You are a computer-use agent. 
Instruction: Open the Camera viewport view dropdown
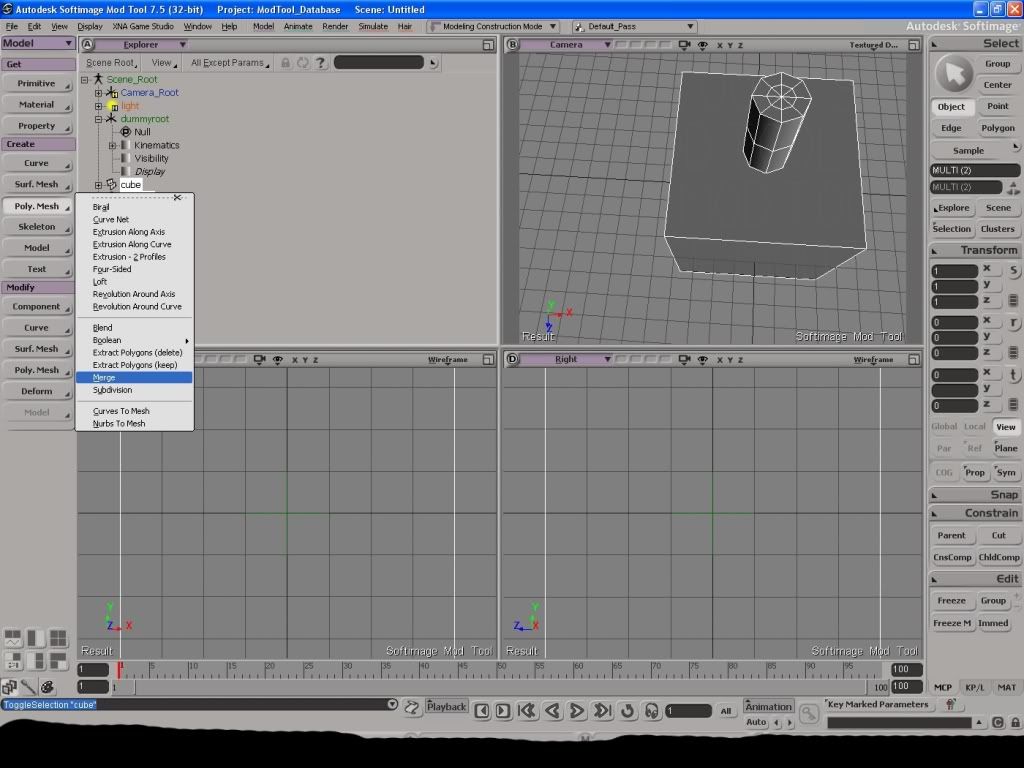point(566,45)
